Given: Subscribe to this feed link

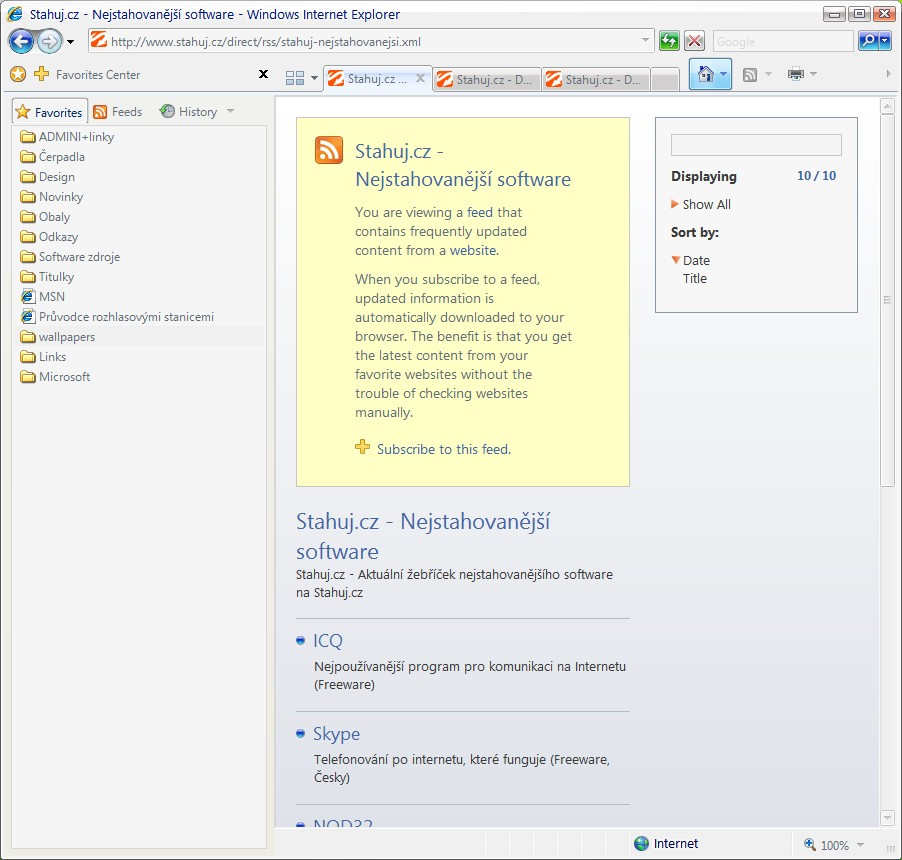Looking at the screenshot, I should click(444, 449).
